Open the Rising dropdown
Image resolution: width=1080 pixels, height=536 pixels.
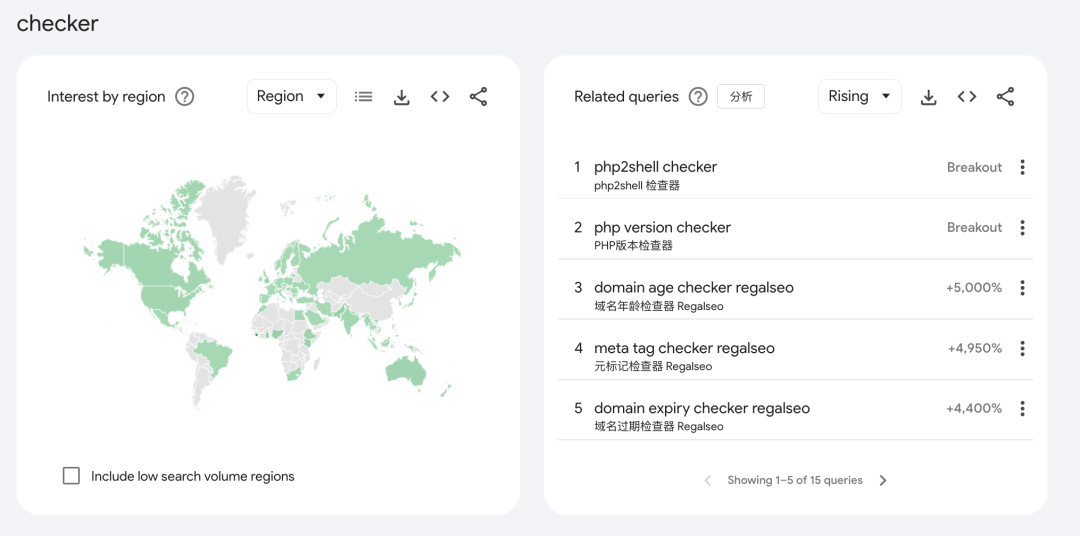(860, 96)
